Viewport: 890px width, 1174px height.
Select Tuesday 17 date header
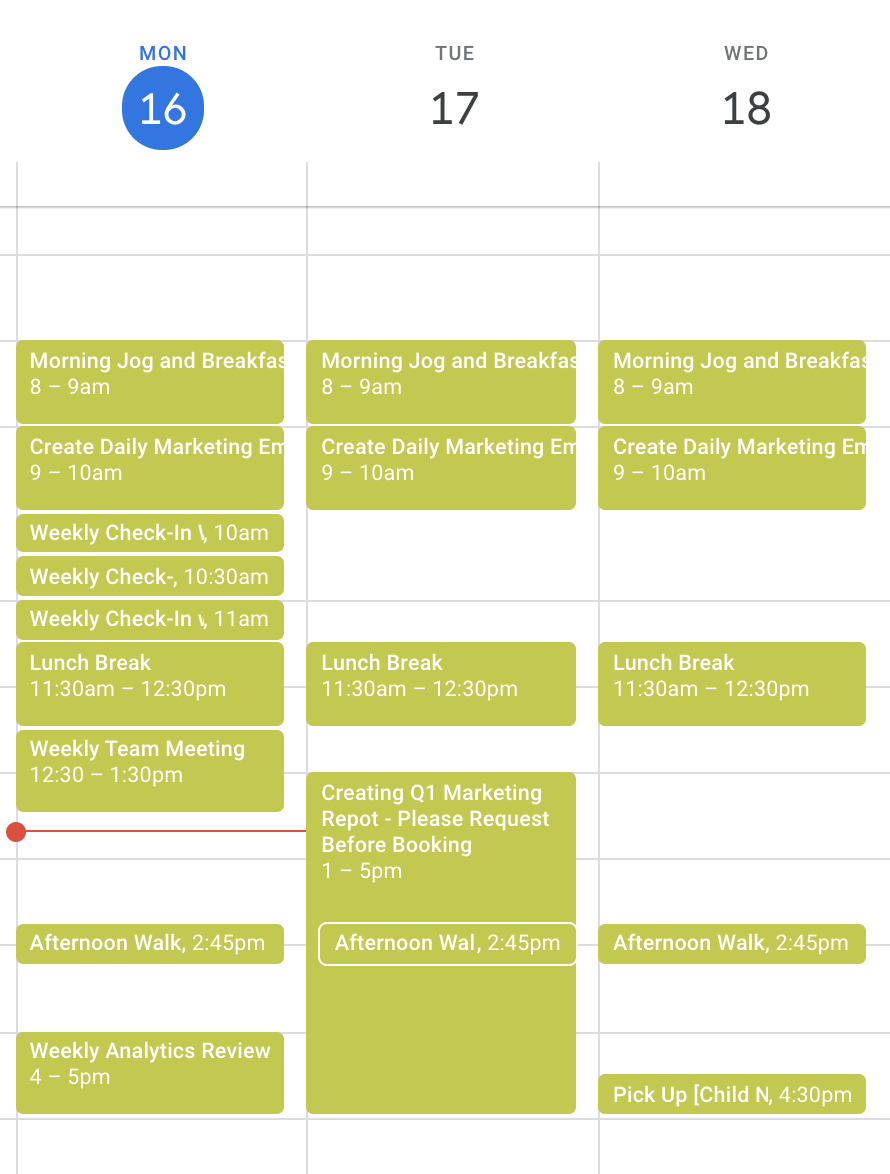(454, 108)
